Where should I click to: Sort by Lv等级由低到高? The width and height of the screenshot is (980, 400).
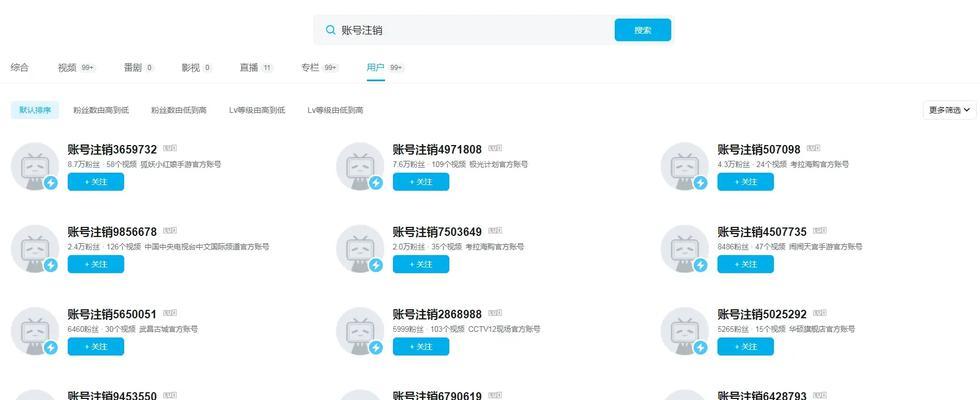335,110
